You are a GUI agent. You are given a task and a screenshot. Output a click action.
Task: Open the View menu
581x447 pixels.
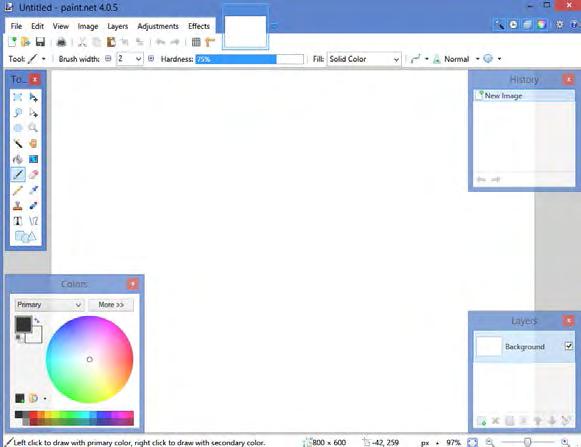60,26
